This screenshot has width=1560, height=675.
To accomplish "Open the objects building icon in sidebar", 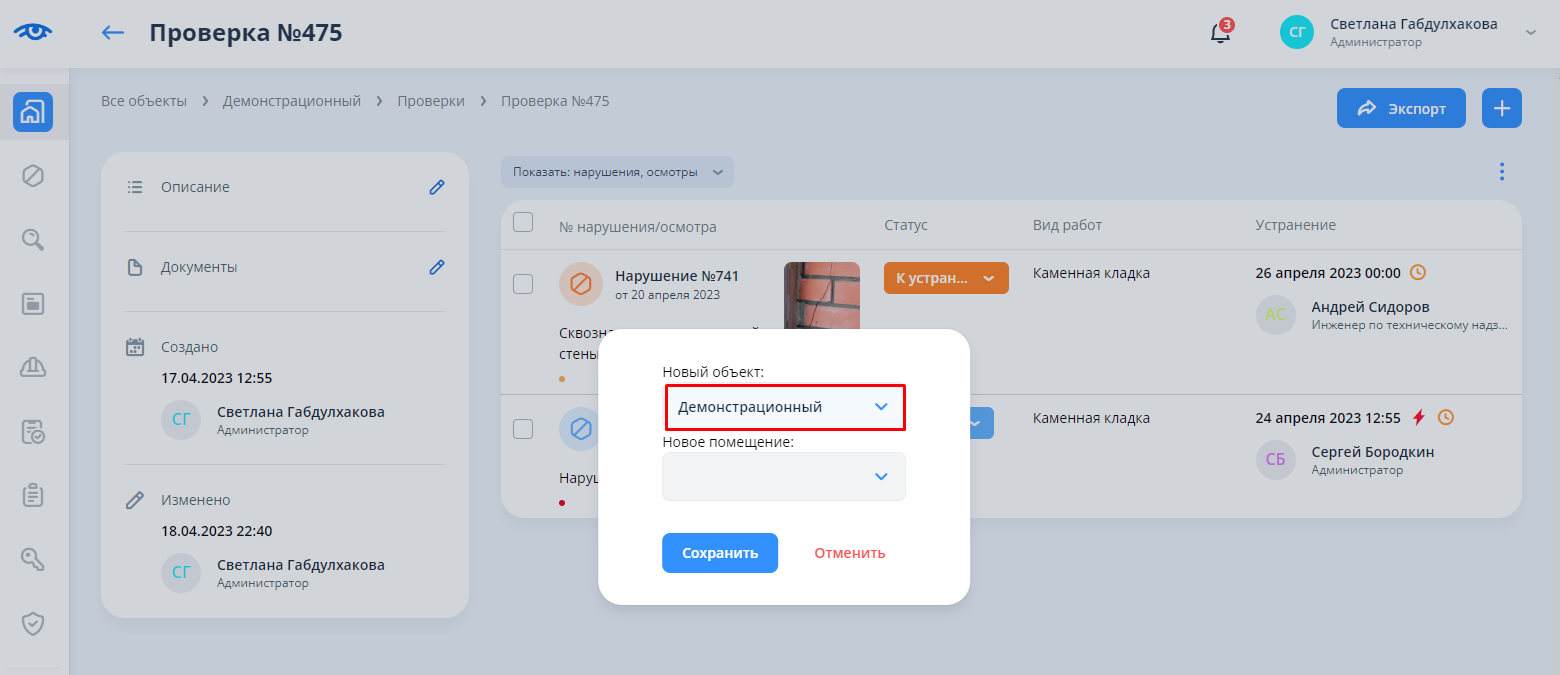I will tap(33, 112).
